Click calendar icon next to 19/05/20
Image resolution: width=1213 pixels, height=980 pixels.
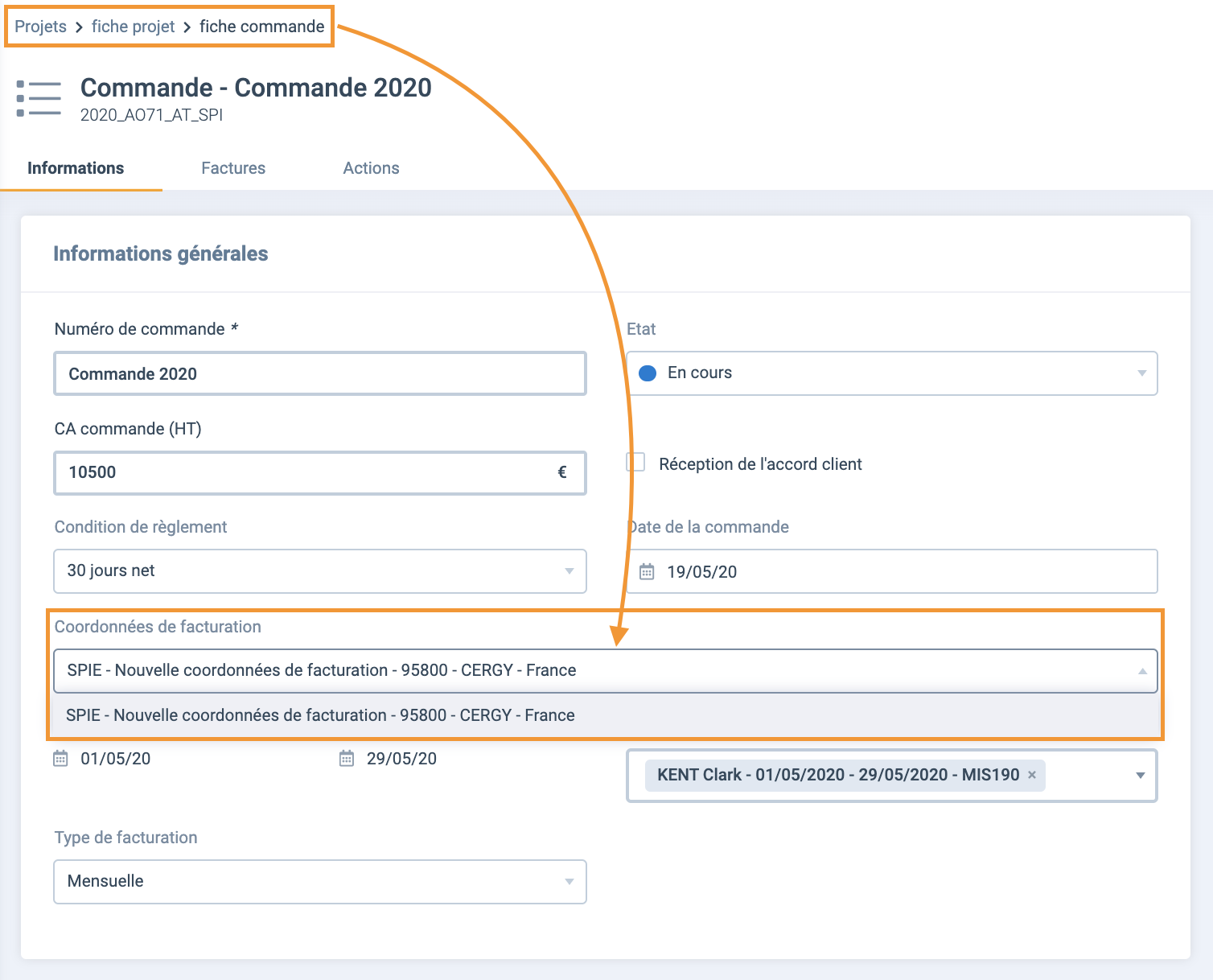click(647, 572)
